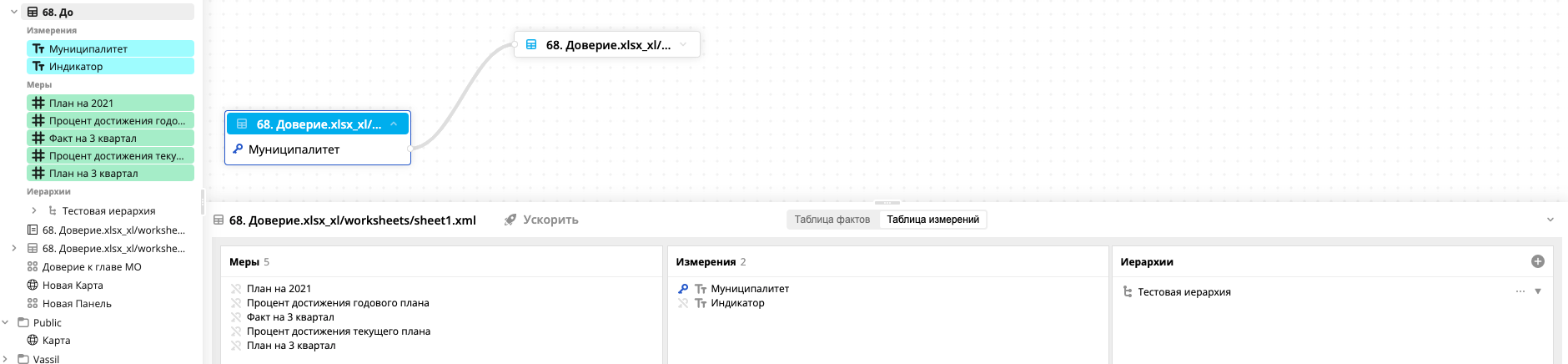The image size is (1568, 364).
Task: Click the cube icon of 68. До in the sidebar
Action: [33, 12]
